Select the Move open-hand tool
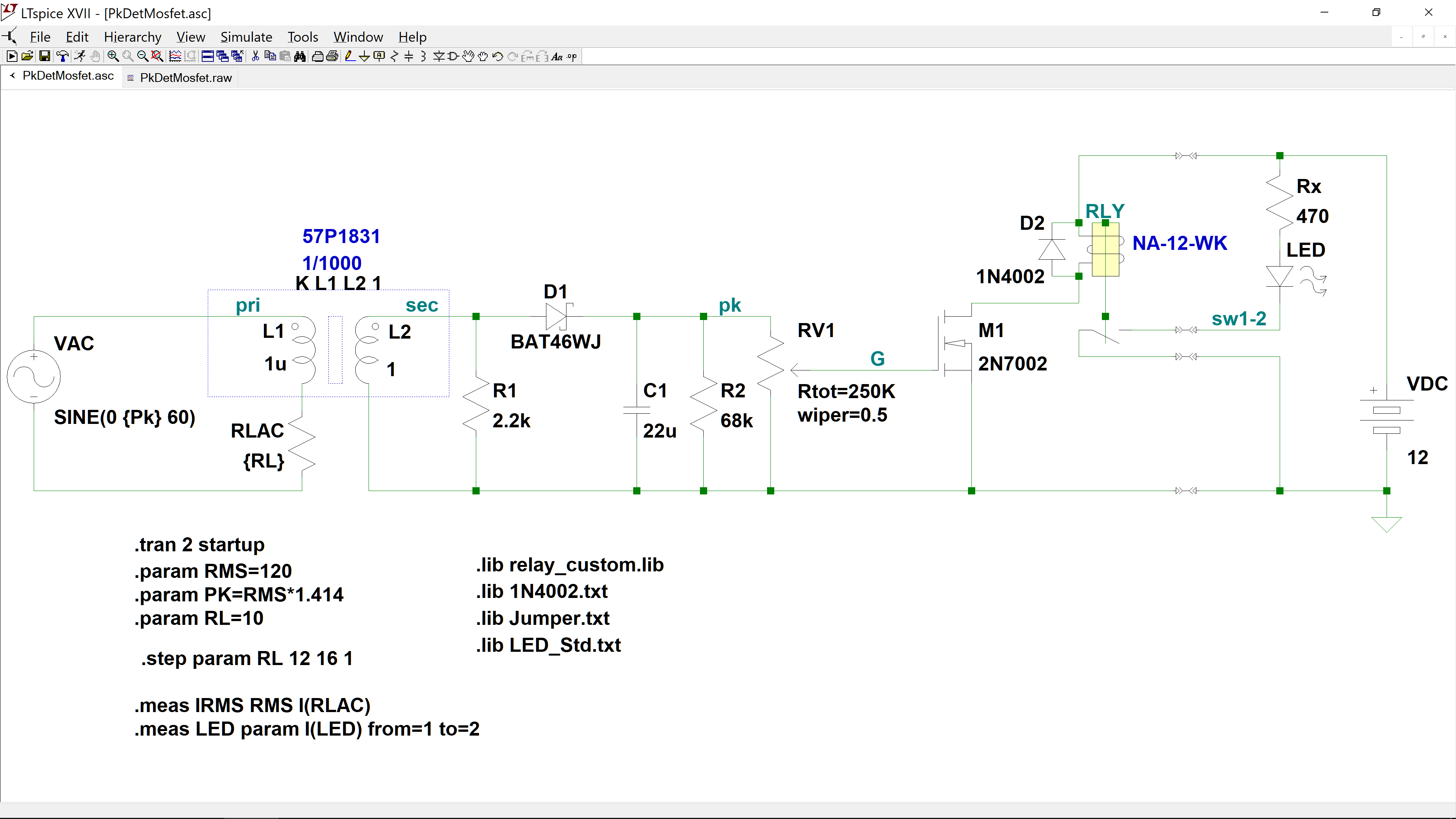Image resolution: width=1456 pixels, height=819 pixels. pyautogui.click(x=468, y=56)
